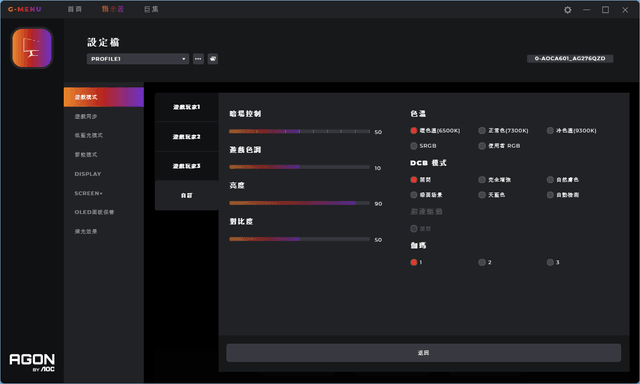Select DCB mode 自動偵測
This screenshot has height=384, width=640.
coord(550,195)
